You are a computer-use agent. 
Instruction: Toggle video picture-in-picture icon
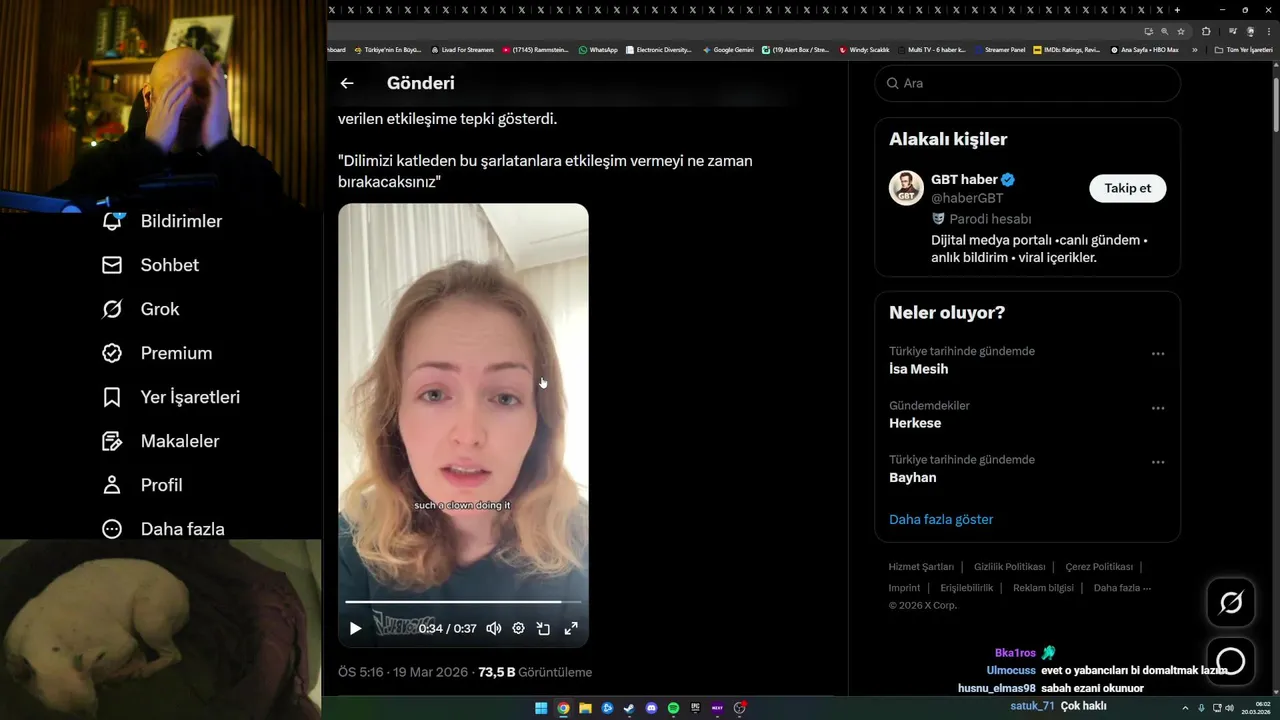point(543,628)
